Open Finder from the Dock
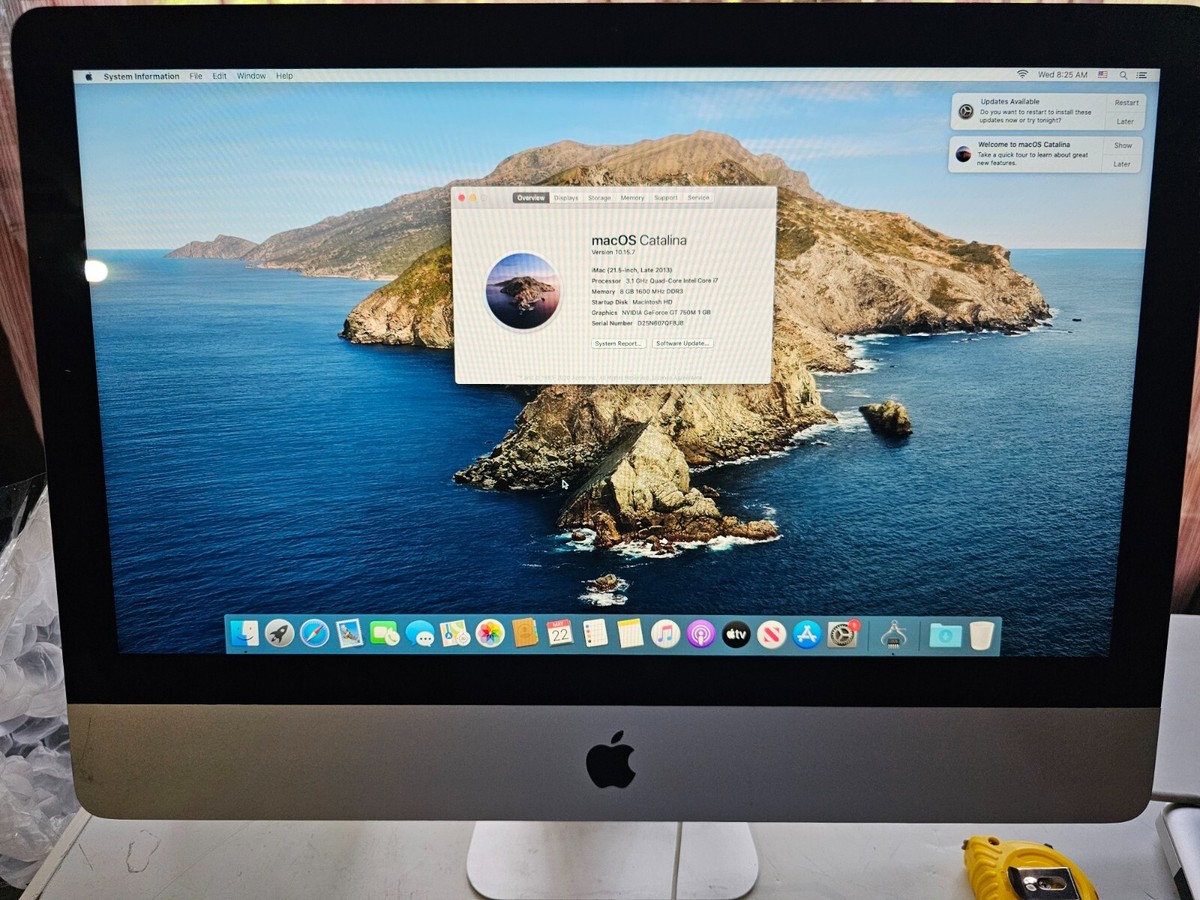Viewport: 1200px width, 900px height. click(244, 633)
